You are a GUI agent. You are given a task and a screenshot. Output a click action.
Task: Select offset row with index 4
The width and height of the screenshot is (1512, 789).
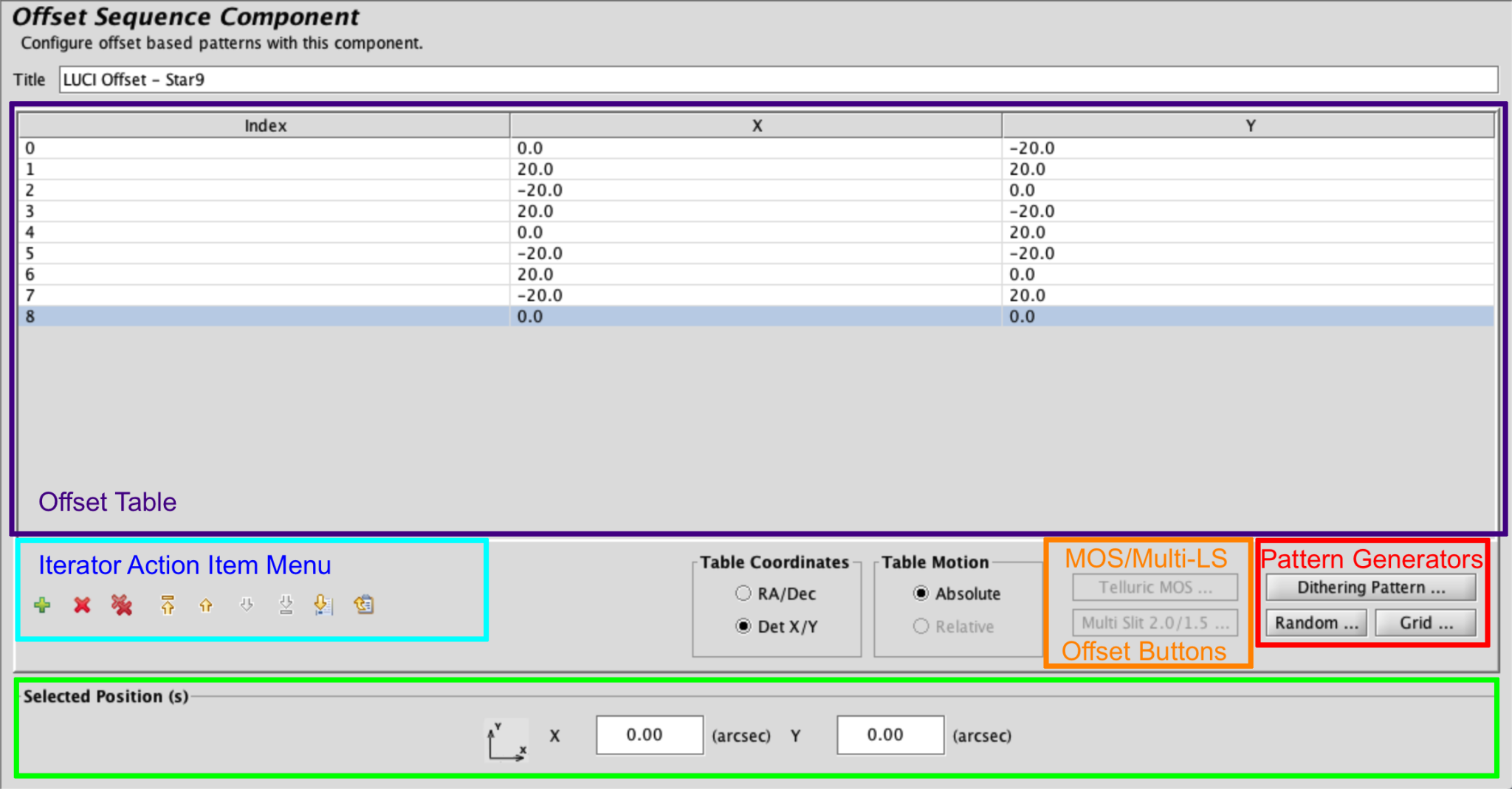(757, 232)
